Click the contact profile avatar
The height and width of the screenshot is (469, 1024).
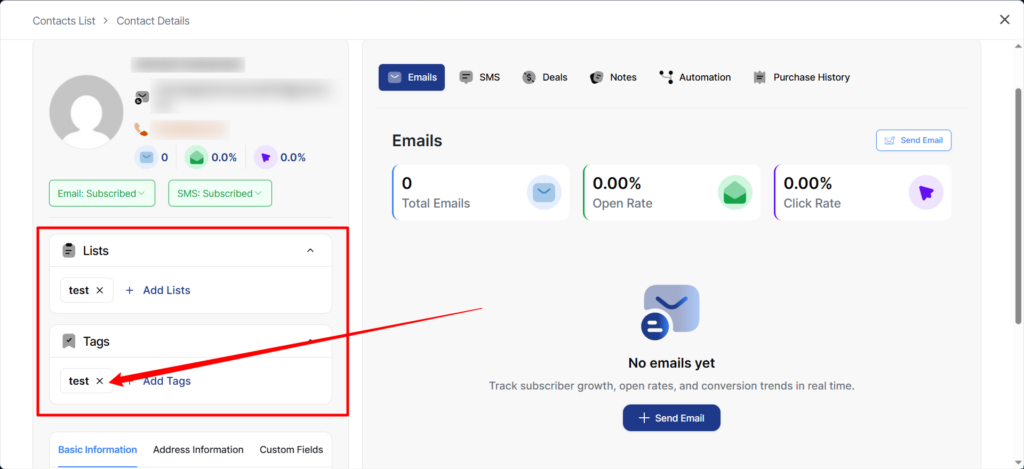[86, 112]
